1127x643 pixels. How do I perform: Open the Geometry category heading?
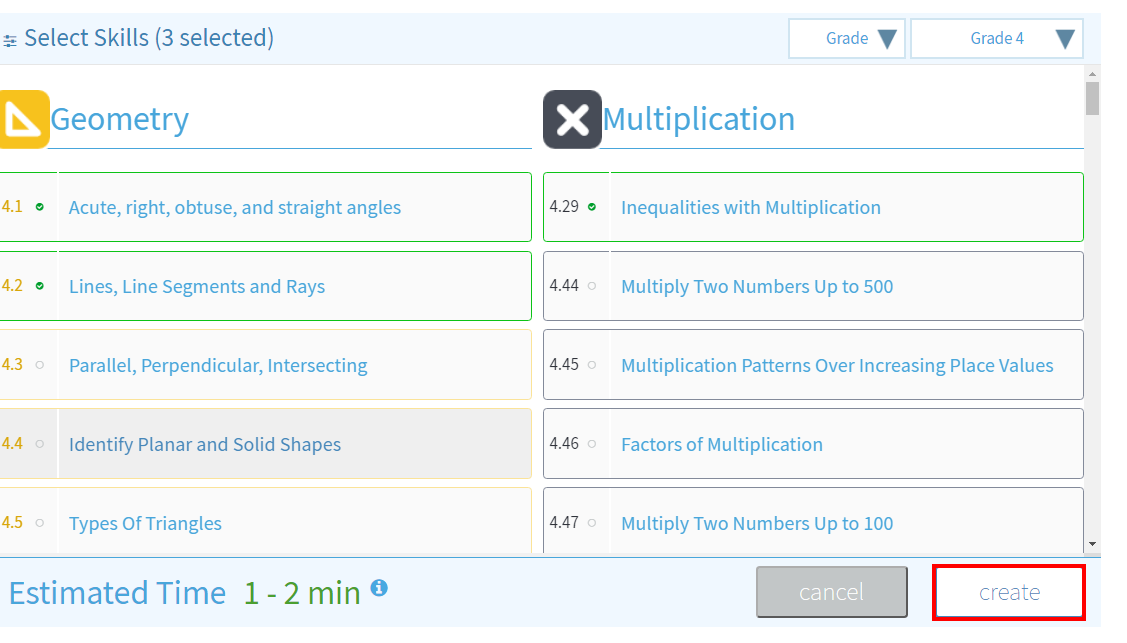[119, 119]
